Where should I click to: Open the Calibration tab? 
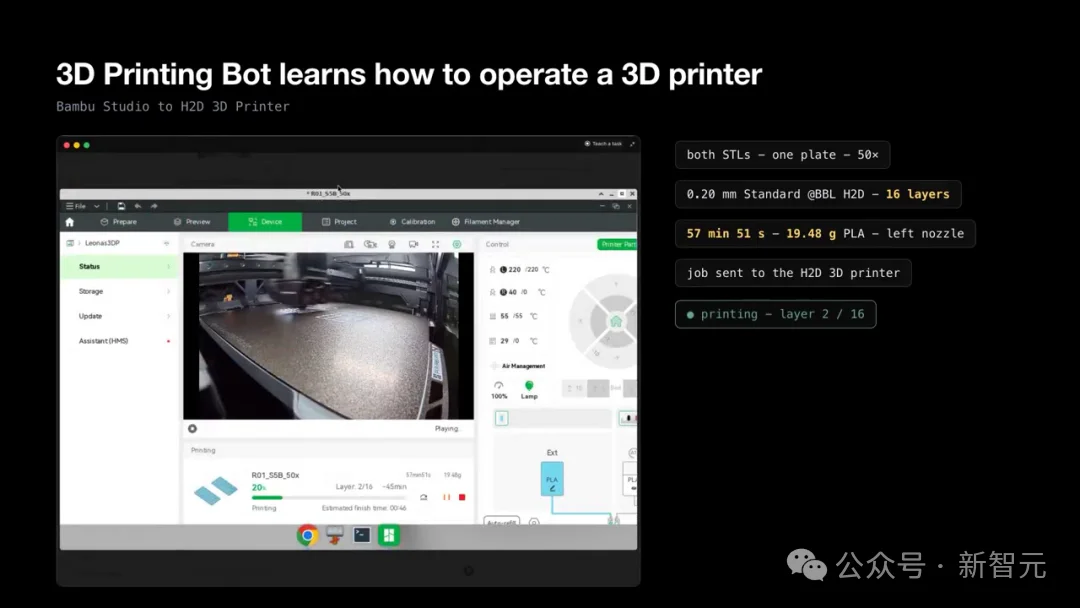point(413,222)
